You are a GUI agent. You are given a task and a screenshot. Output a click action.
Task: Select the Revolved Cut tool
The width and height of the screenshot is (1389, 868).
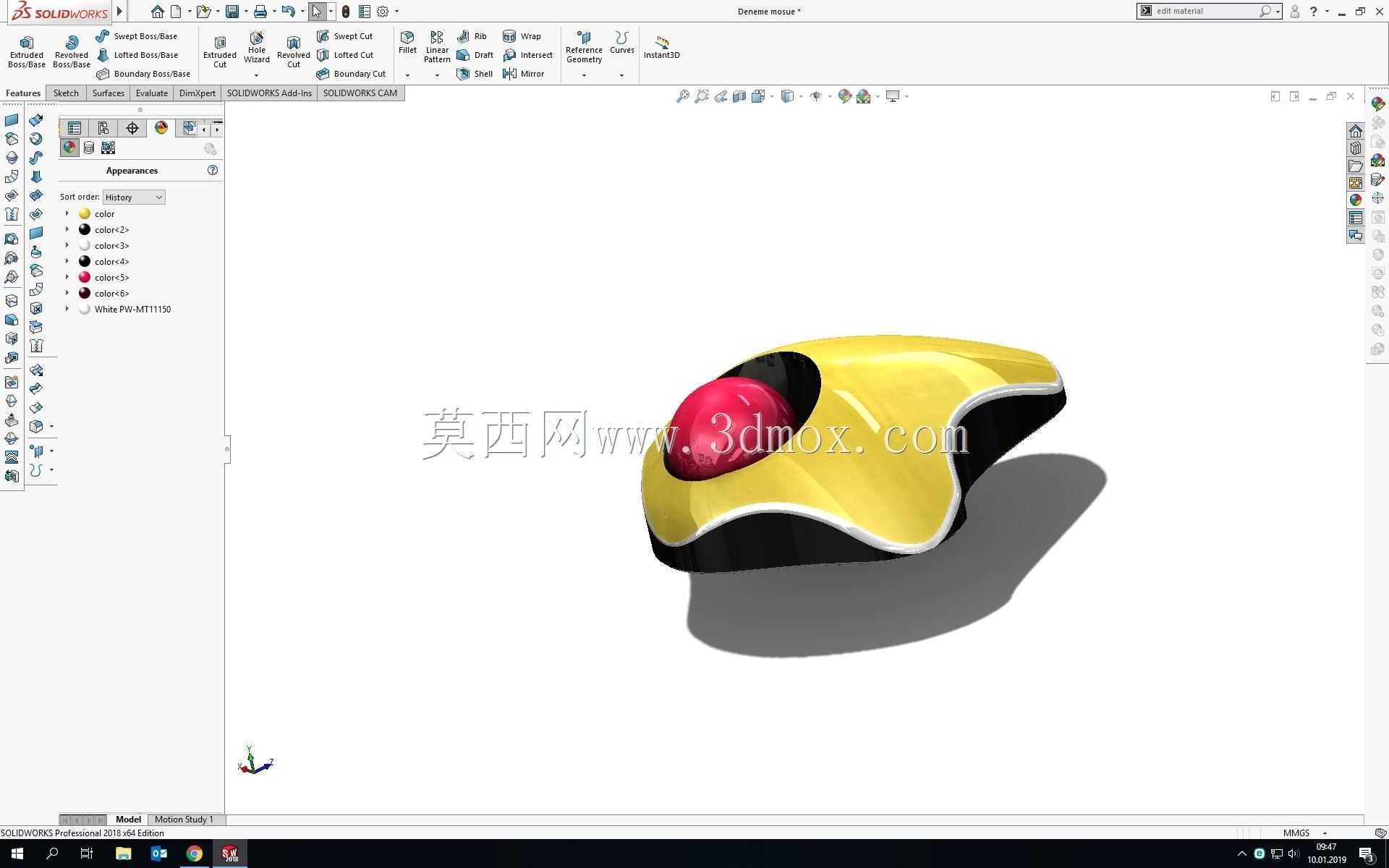(x=294, y=51)
